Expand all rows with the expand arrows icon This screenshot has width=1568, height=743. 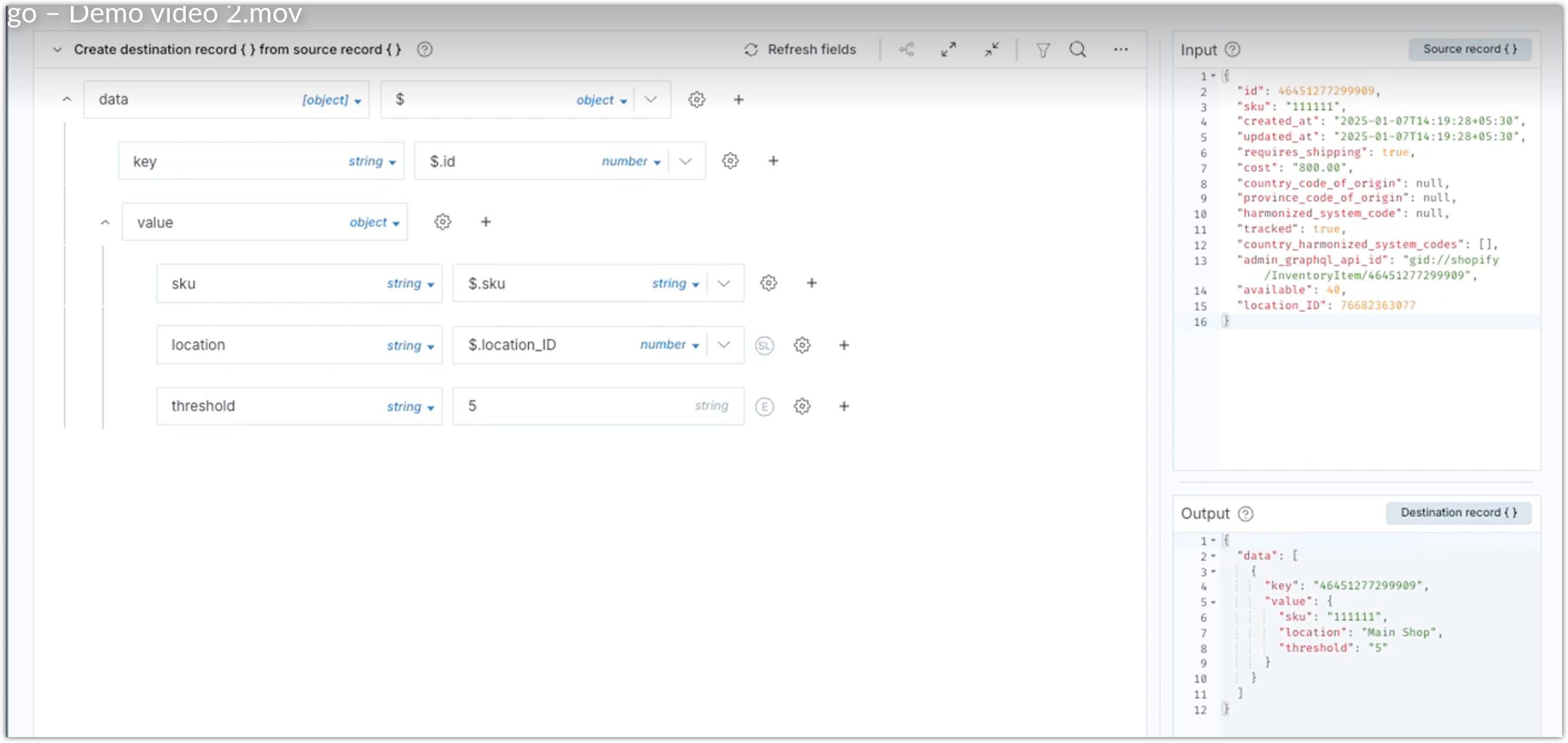click(x=948, y=50)
